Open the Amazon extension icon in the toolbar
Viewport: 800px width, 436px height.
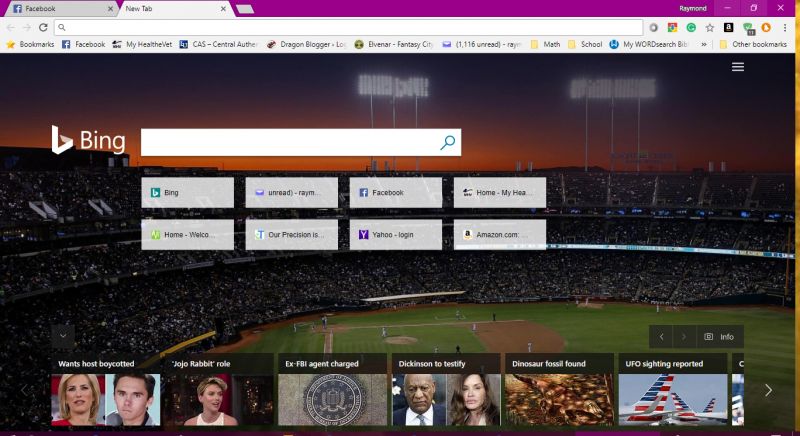(x=729, y=28)
